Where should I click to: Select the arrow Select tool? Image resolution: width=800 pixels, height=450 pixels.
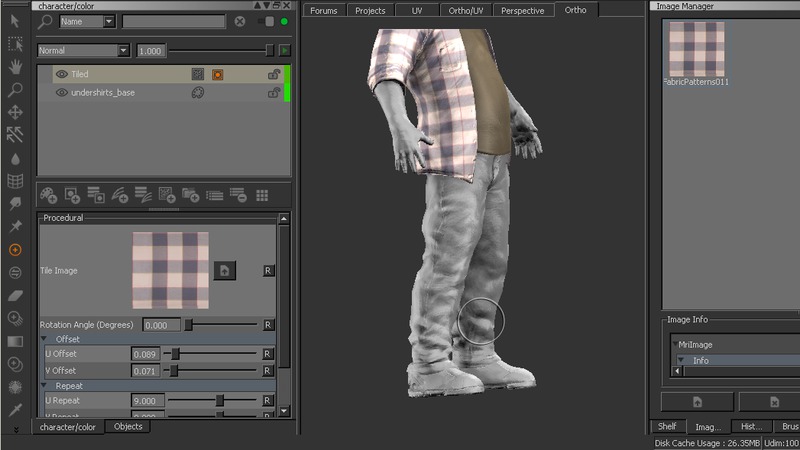pos(15,20)
